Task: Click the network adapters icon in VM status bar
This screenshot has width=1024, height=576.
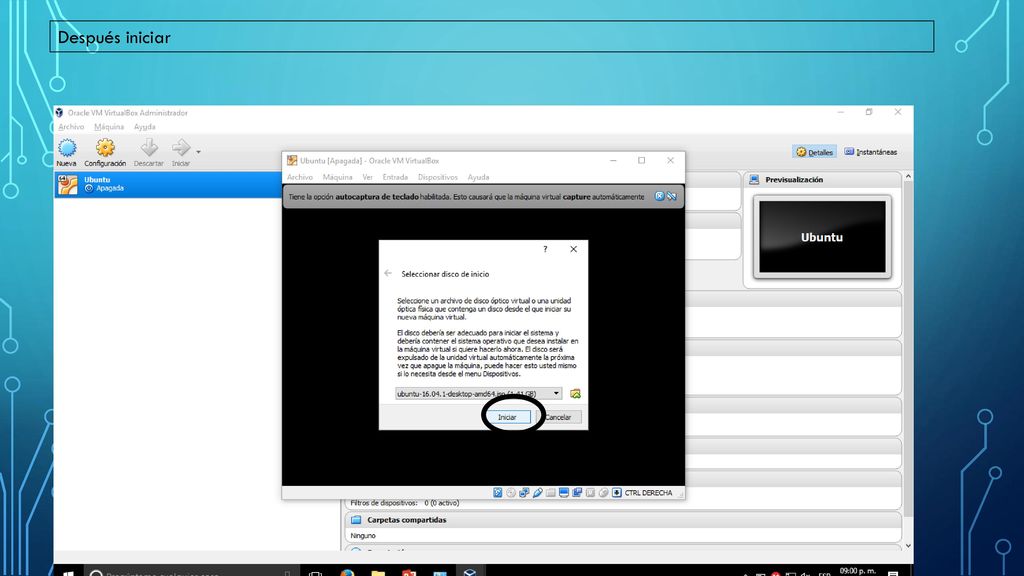Action: click(x=524, y=492)
